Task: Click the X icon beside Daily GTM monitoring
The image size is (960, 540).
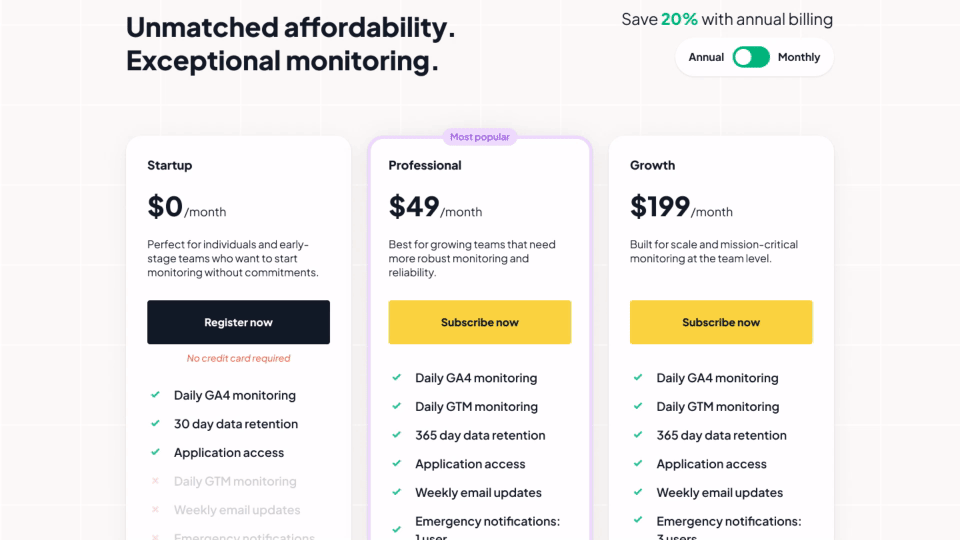Action: [x=155, y=481]
